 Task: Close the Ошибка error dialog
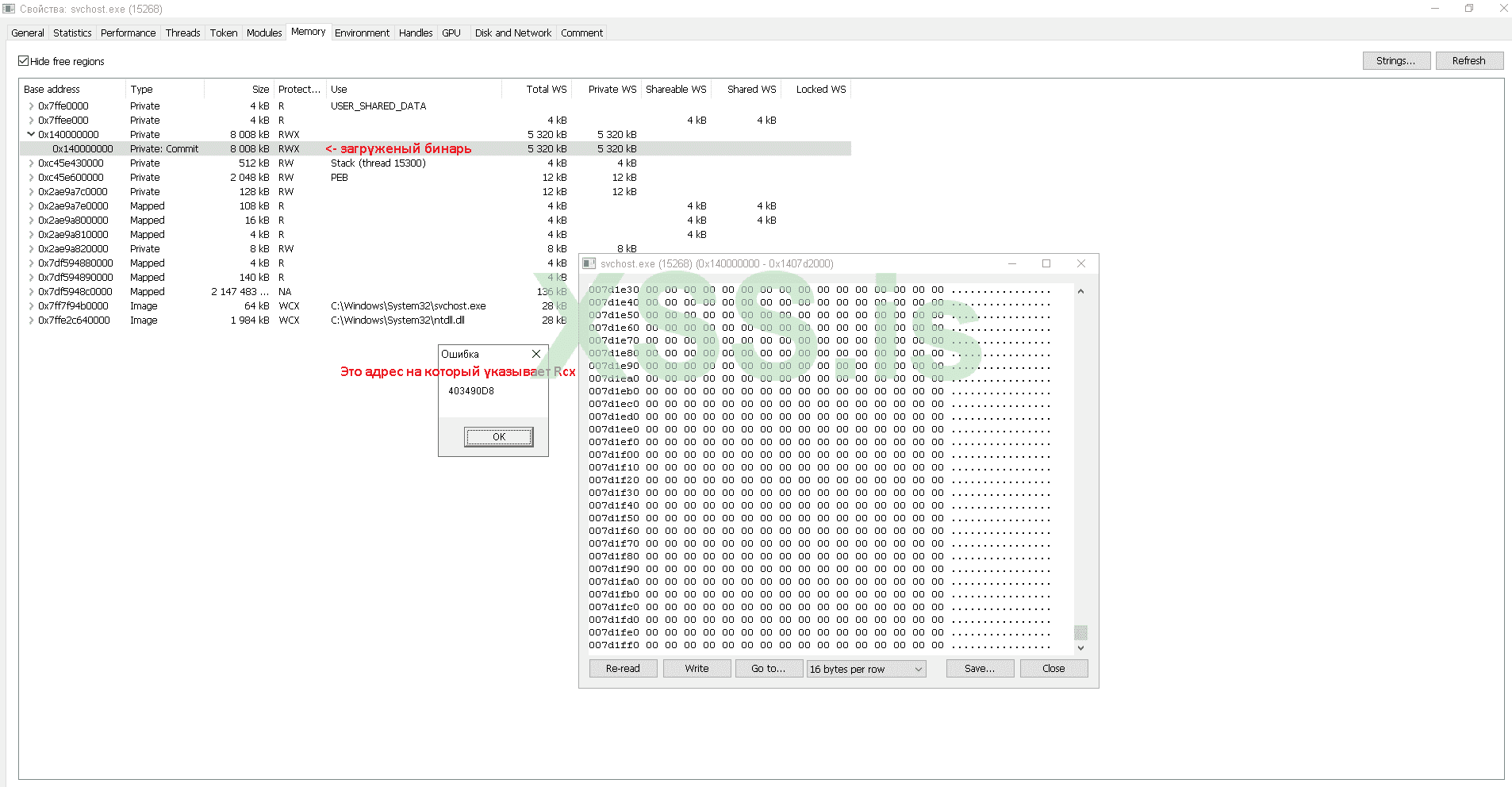click(x=536, y=355)
